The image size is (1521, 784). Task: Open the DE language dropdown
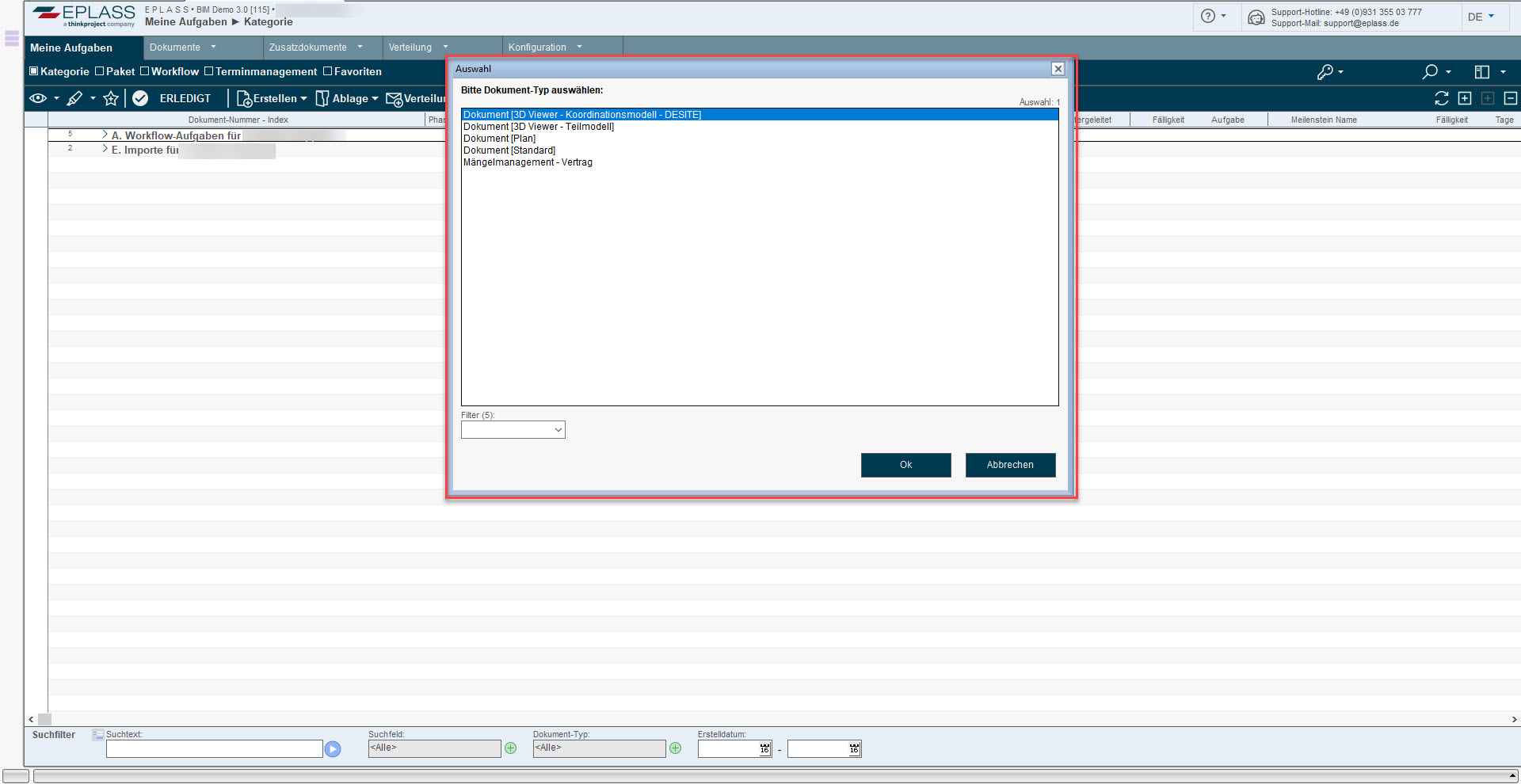click(x=1480, y=17)
